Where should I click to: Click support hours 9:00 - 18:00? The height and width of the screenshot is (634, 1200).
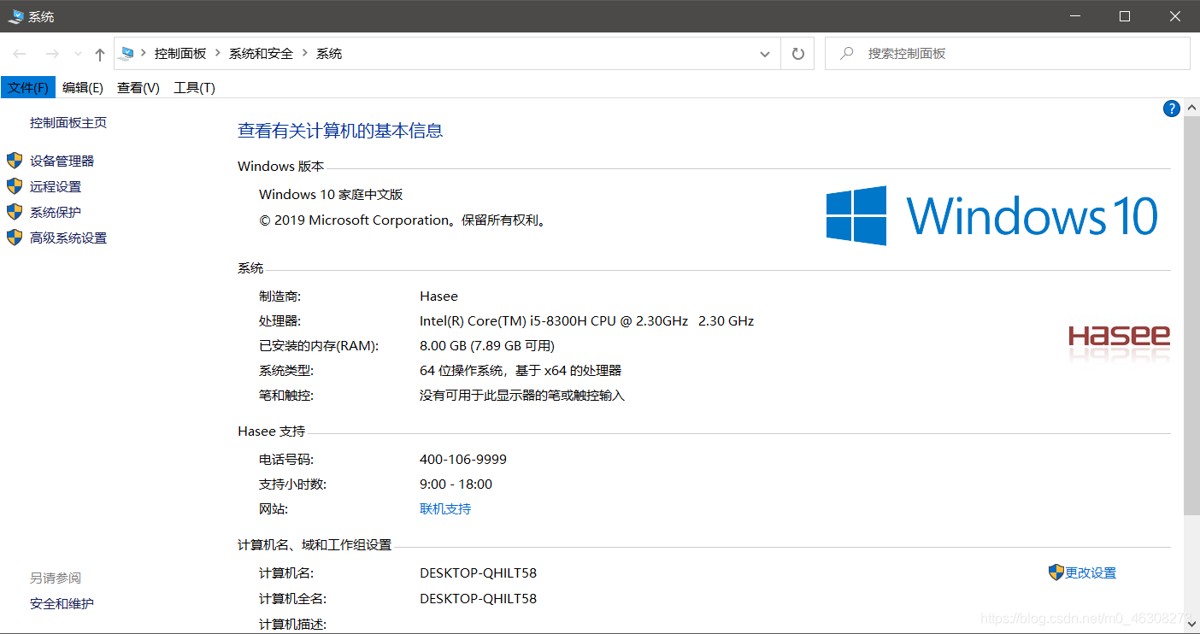(456, 485)
